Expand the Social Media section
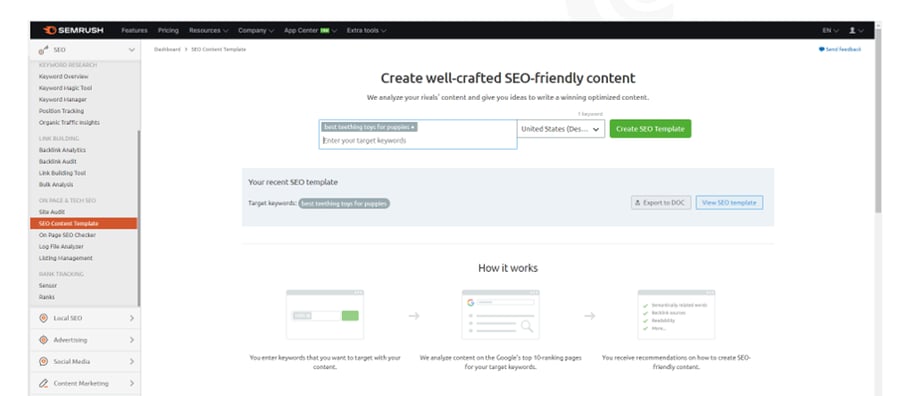 pyautogui.click(x=131, y=362)
